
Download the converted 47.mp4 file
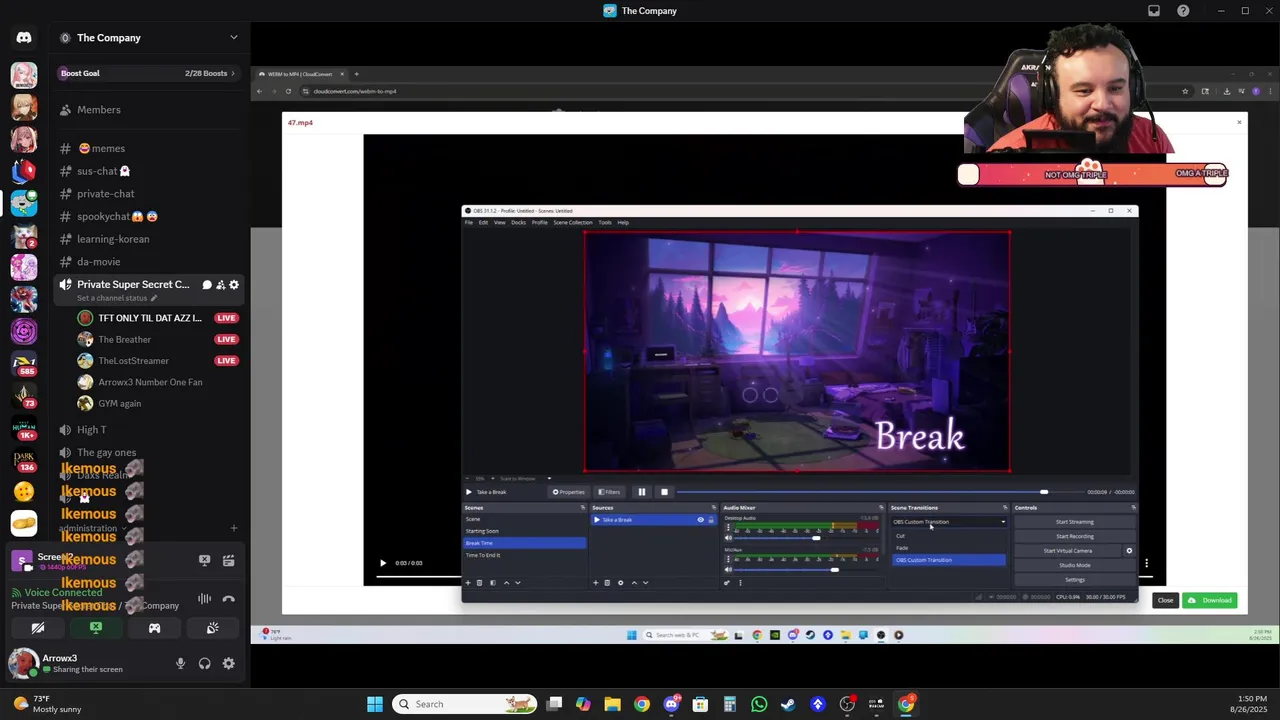tap(1210, 600)
